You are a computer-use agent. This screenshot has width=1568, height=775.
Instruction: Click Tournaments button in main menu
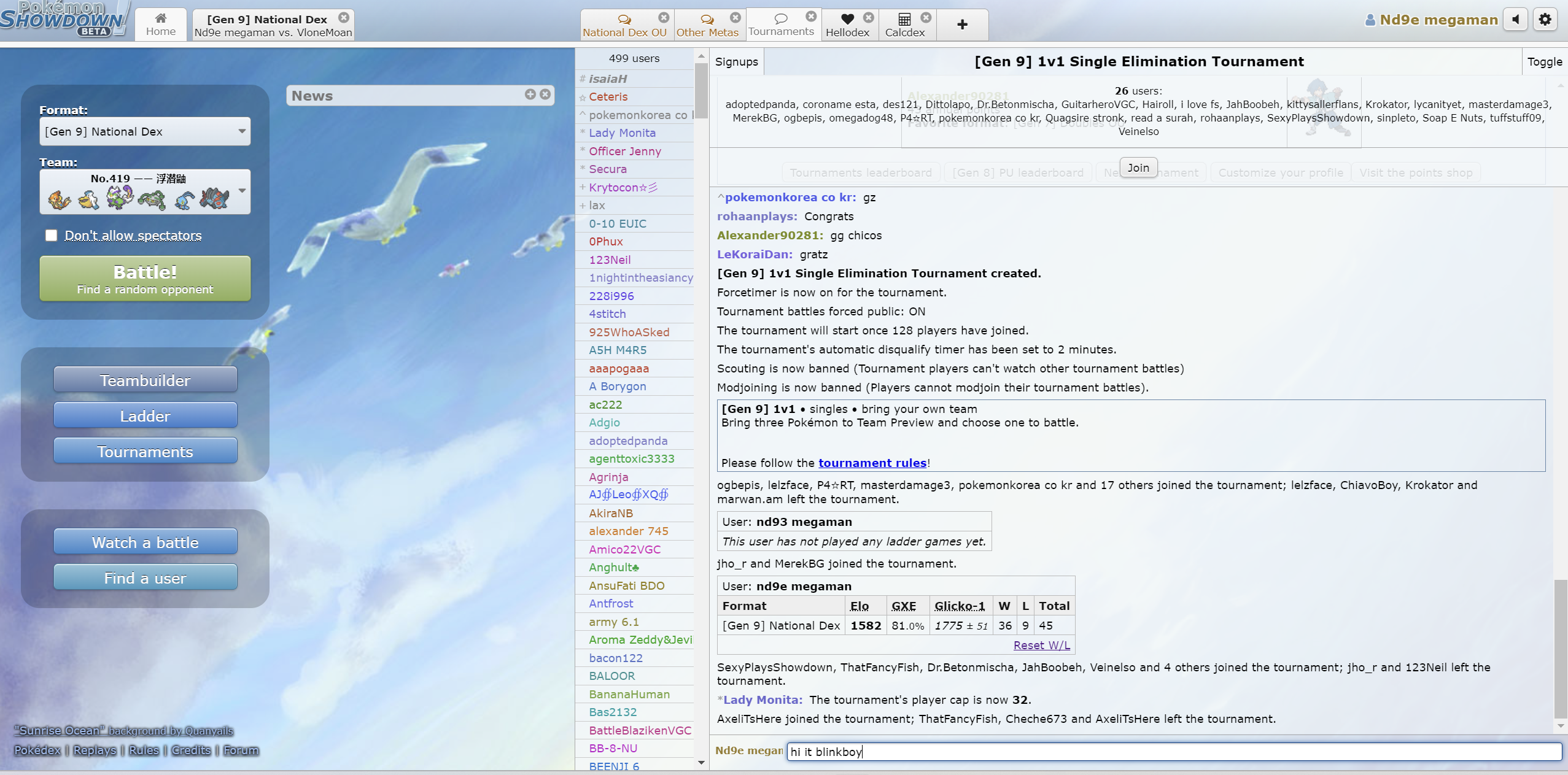tap(145, 451)
